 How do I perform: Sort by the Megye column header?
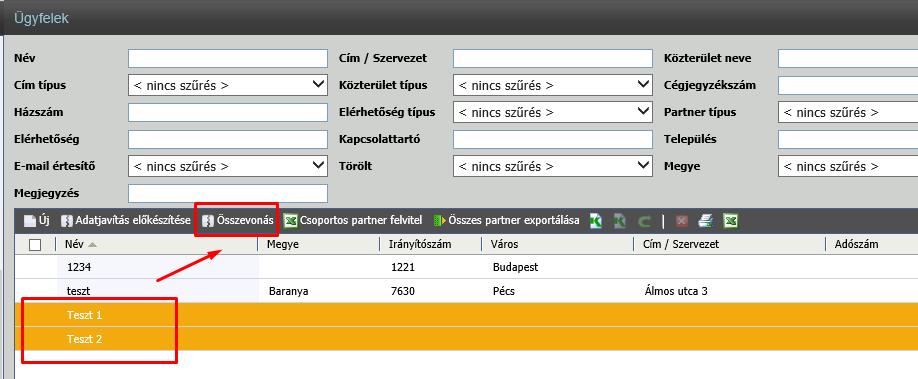click(319, 244)
